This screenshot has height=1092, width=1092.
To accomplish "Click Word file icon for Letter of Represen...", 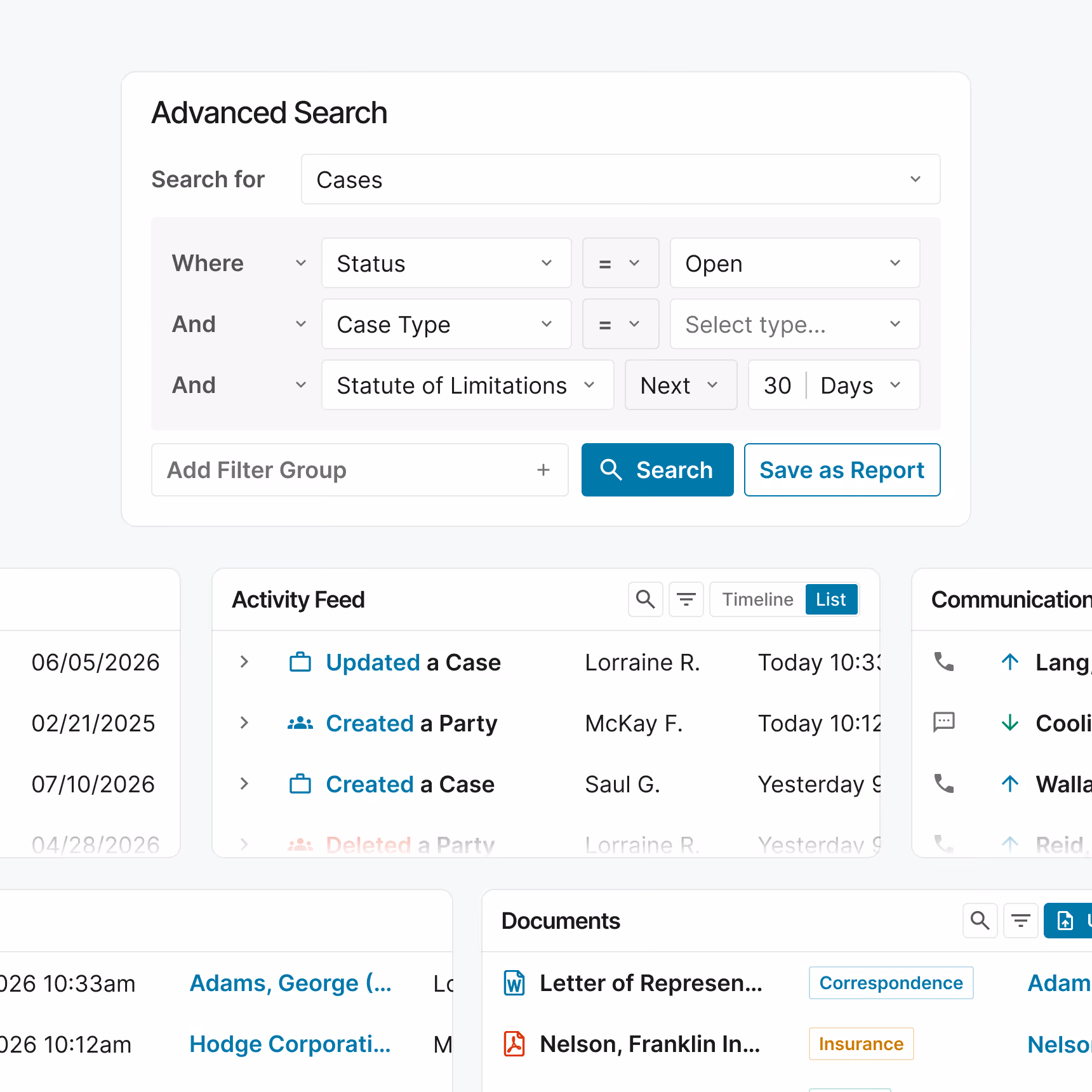I will [x=514, y=983].
